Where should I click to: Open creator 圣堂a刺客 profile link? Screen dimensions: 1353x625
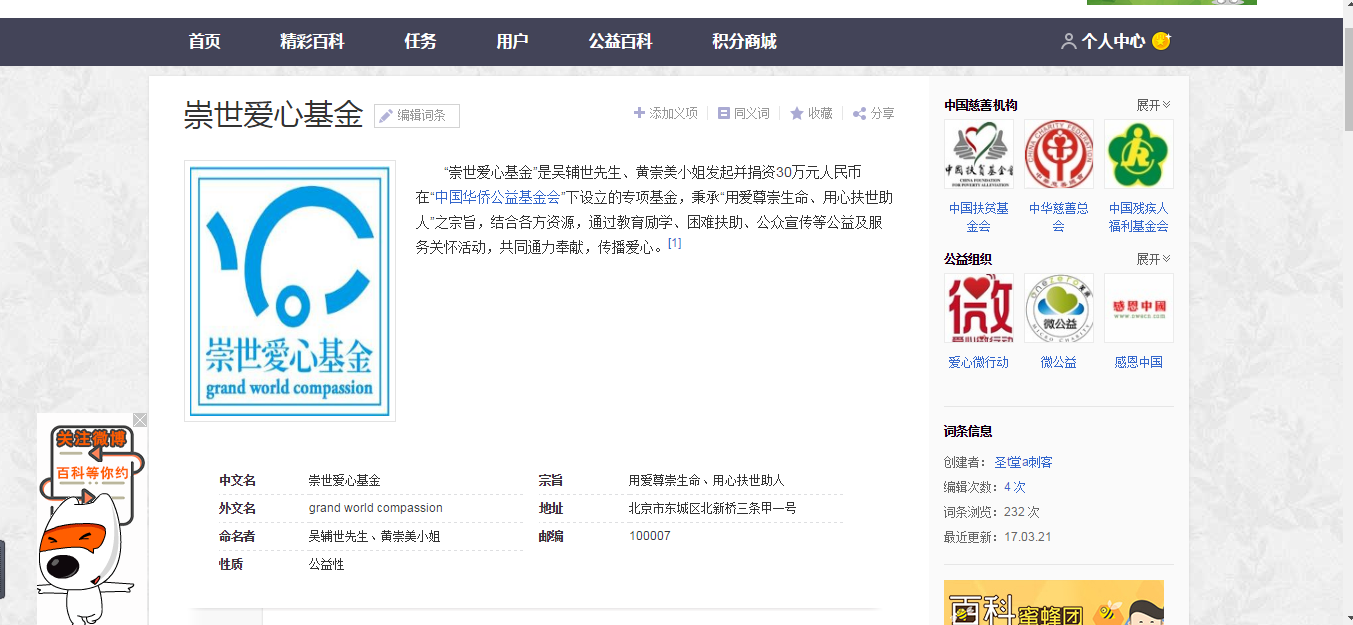(x=1023, y=462)
